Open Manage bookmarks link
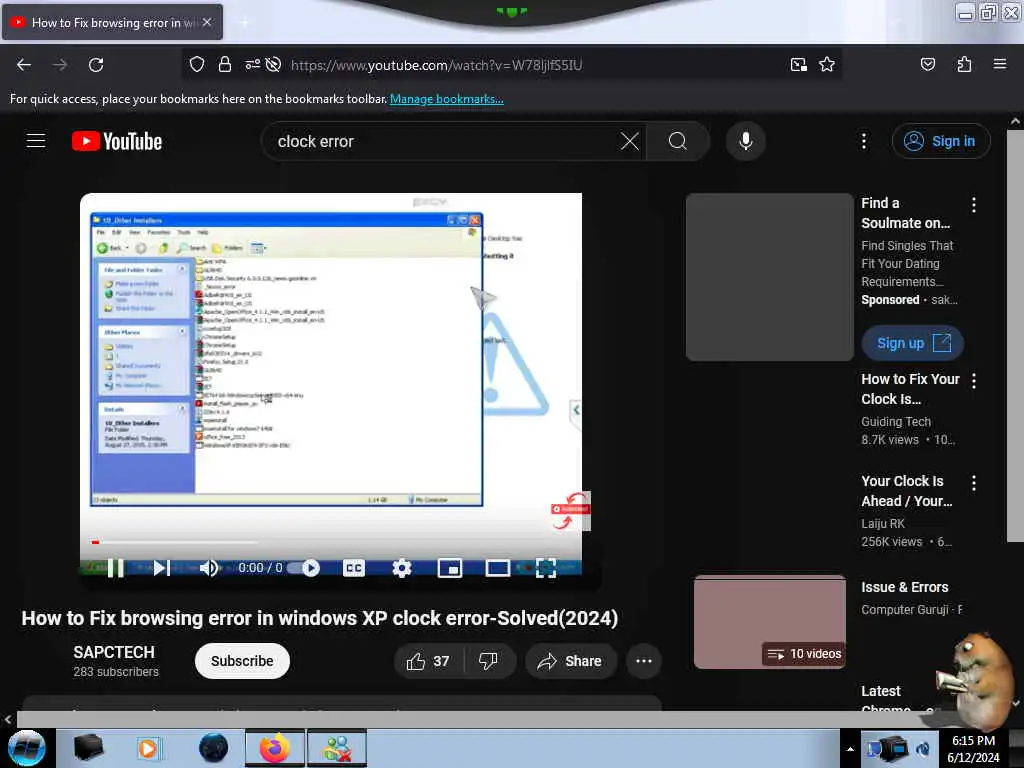This screenshot has height=768, width=1024. click(447, 99)
